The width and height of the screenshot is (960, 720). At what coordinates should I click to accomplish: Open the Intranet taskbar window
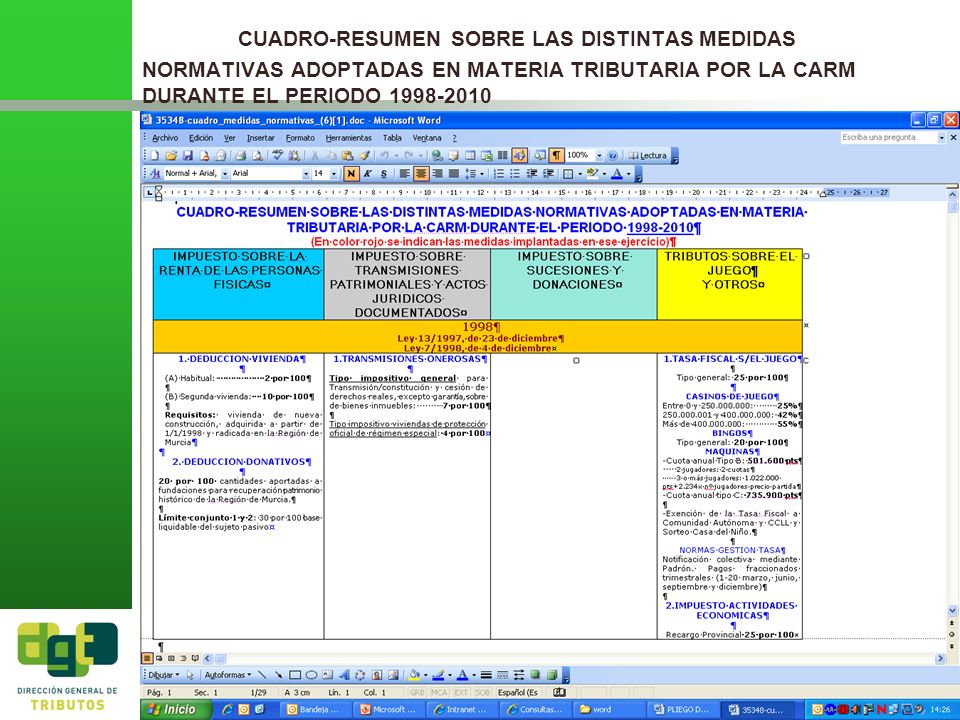click(x=463, y=710)
